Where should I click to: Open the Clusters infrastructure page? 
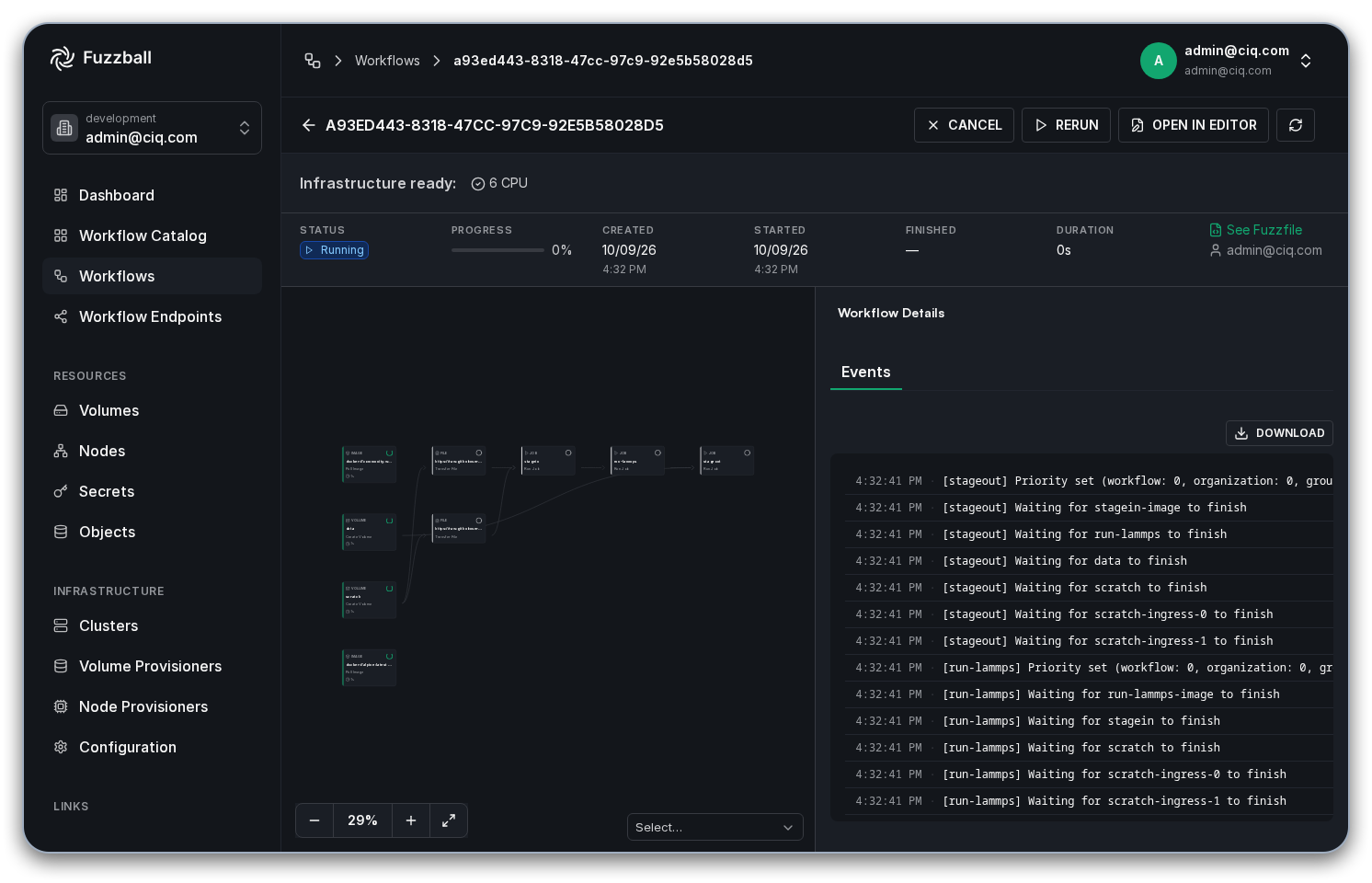tap(152, 625)
